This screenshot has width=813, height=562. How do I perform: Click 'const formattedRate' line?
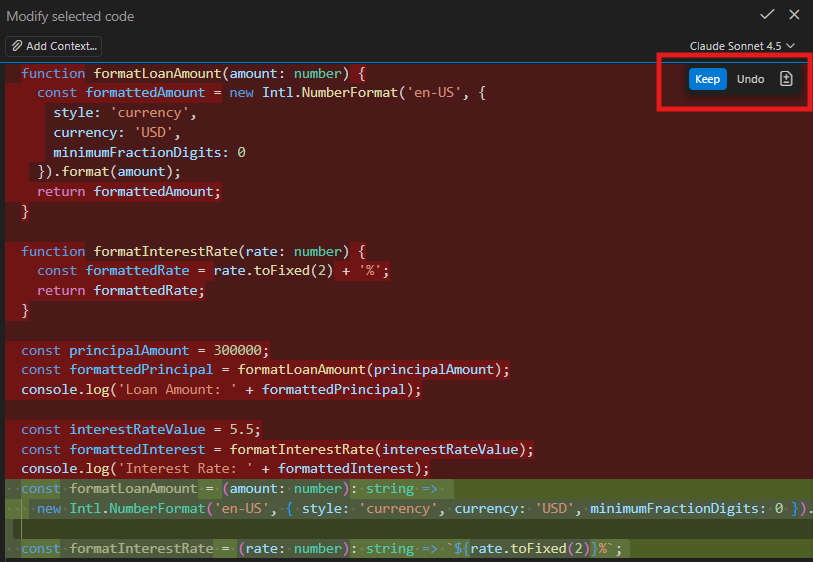[213, 271]
